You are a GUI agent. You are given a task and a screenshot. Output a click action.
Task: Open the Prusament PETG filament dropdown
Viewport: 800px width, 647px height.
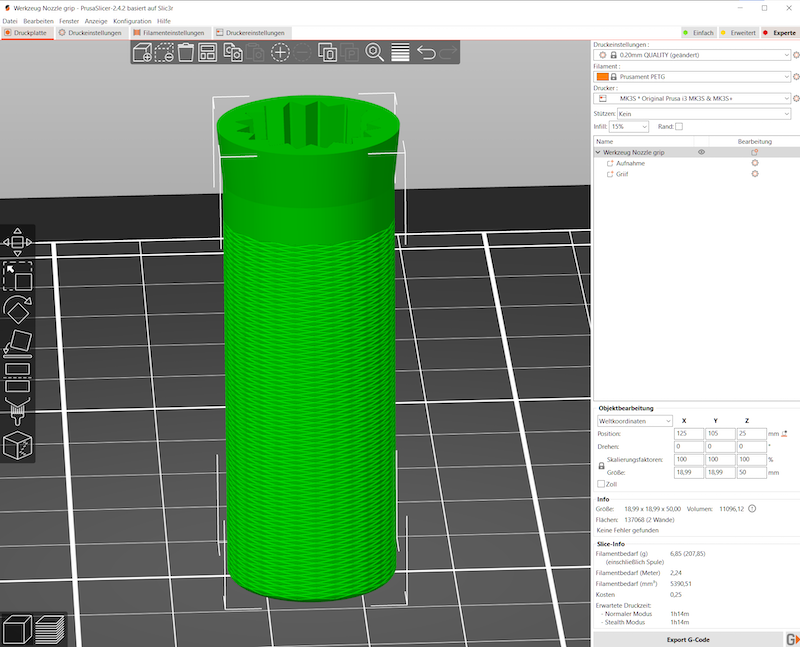tap(692, 77)
